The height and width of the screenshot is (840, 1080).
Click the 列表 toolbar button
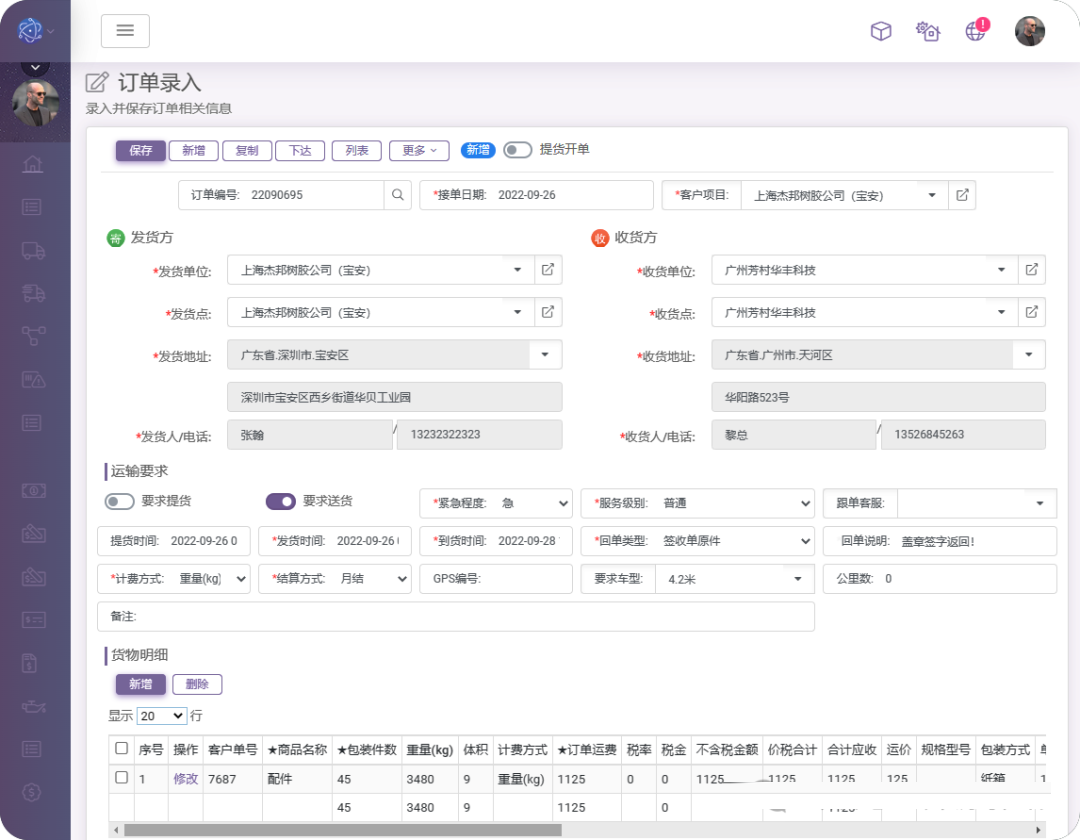click(x=357, y=150)
